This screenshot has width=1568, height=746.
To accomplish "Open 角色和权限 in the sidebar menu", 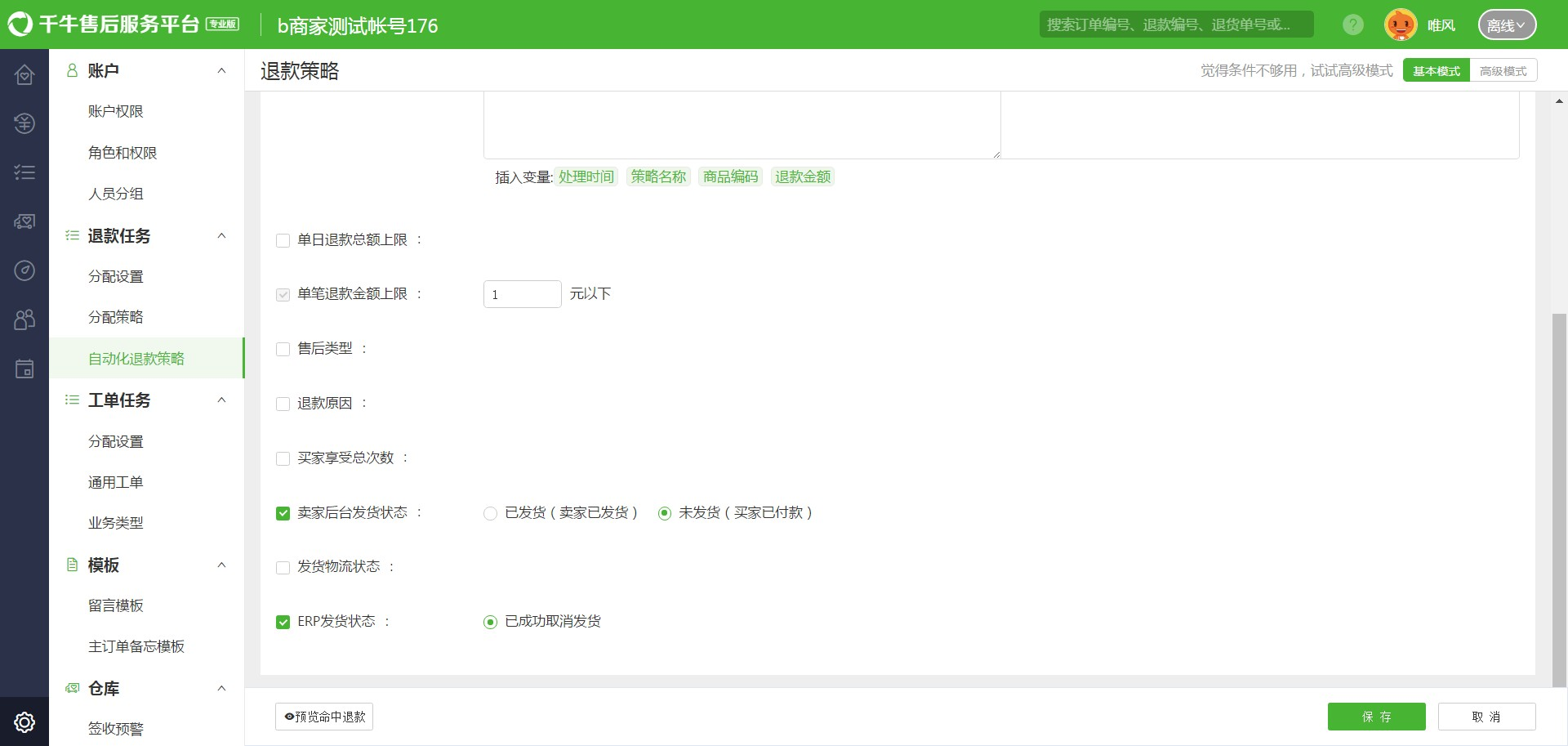I will point(122,153).
